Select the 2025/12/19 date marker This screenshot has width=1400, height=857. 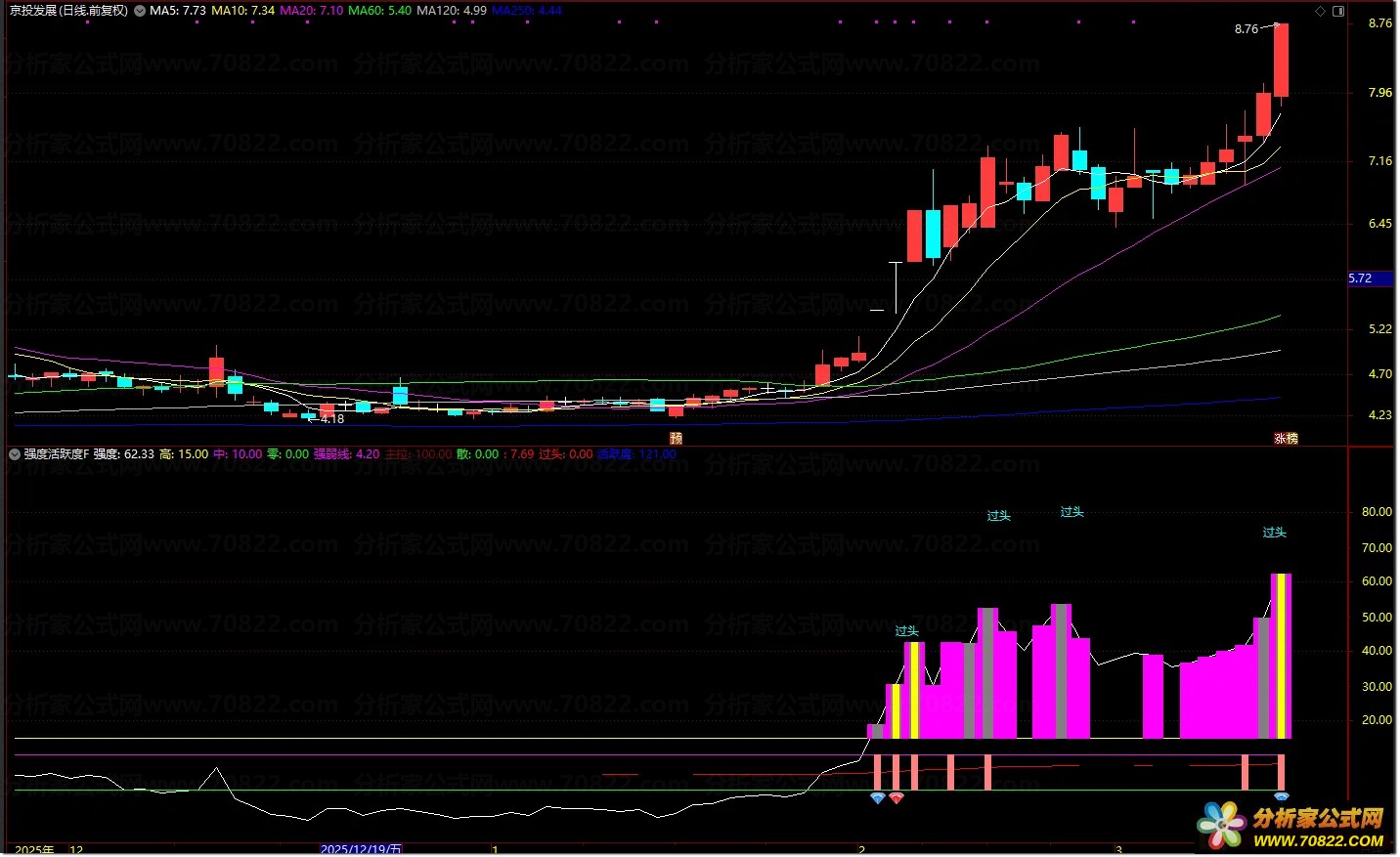(361, 849)
